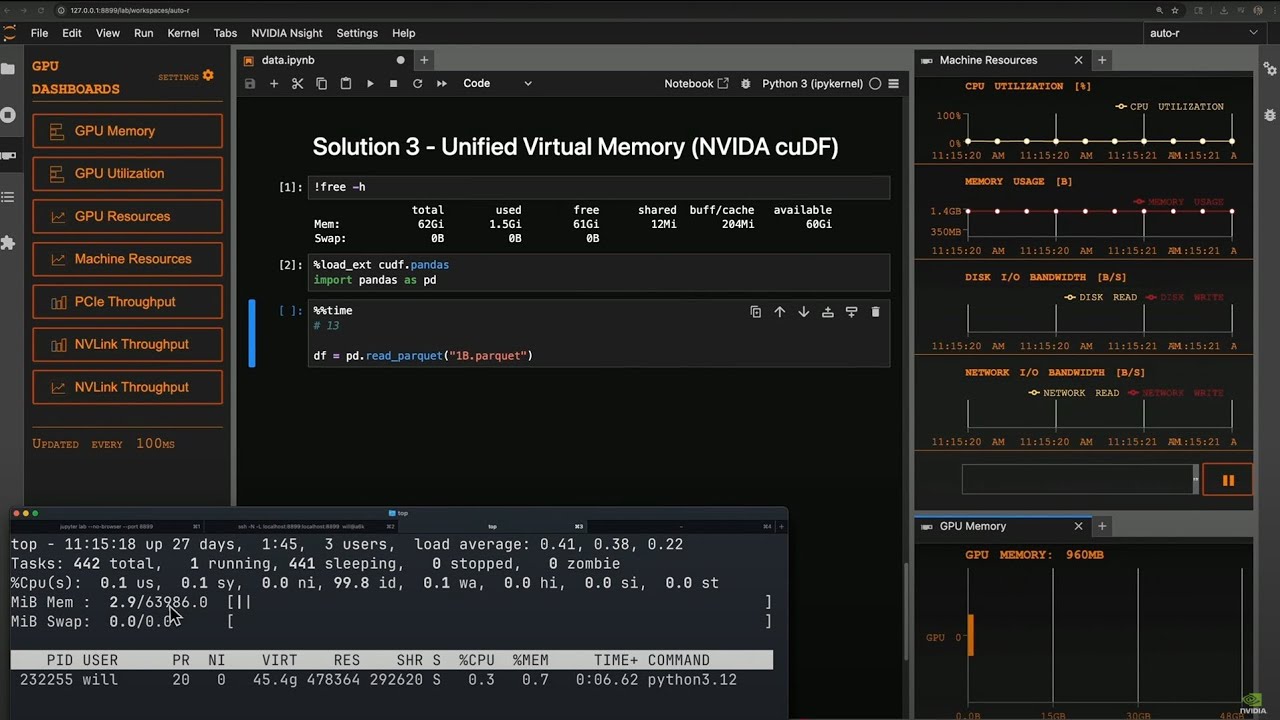Open the Edit menu
1280x720 pixels.
[x=72, y=33]
